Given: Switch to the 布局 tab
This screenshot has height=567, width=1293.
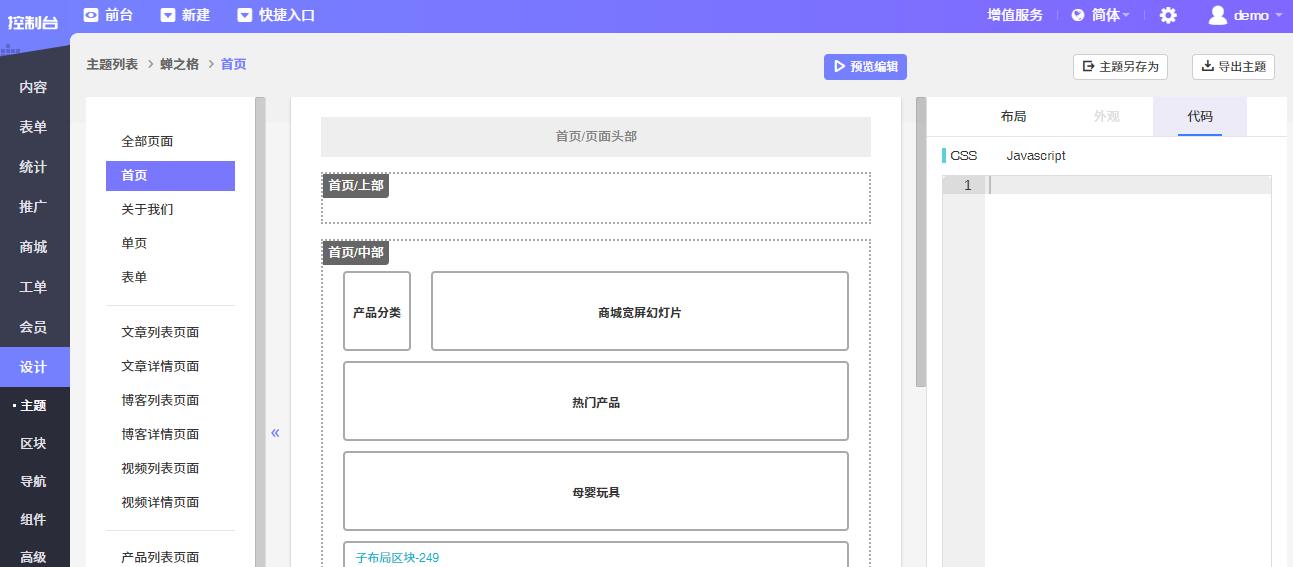Looking at the screenshot, I should point(1013,116).
